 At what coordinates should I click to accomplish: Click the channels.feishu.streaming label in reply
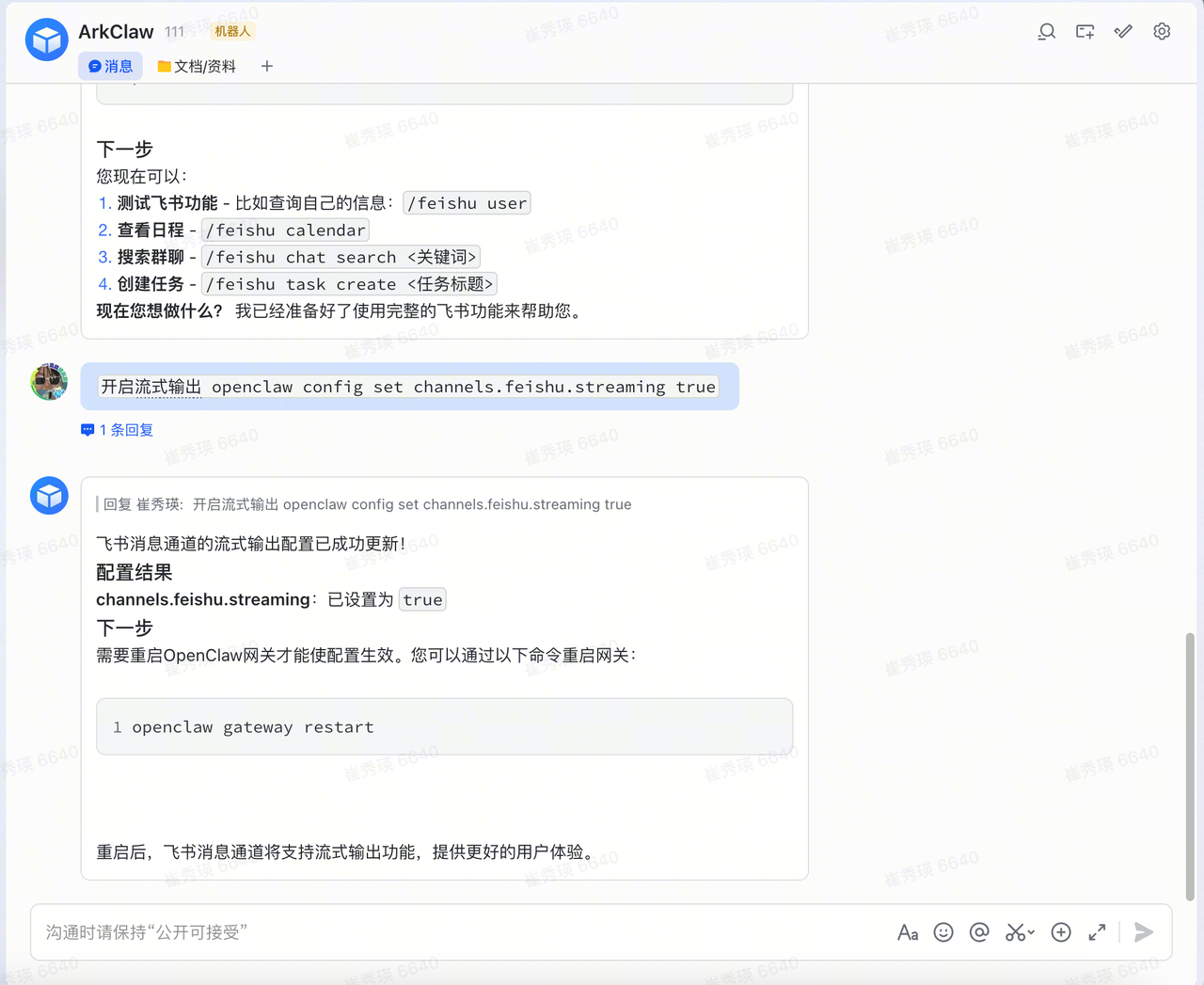(203, 600)
